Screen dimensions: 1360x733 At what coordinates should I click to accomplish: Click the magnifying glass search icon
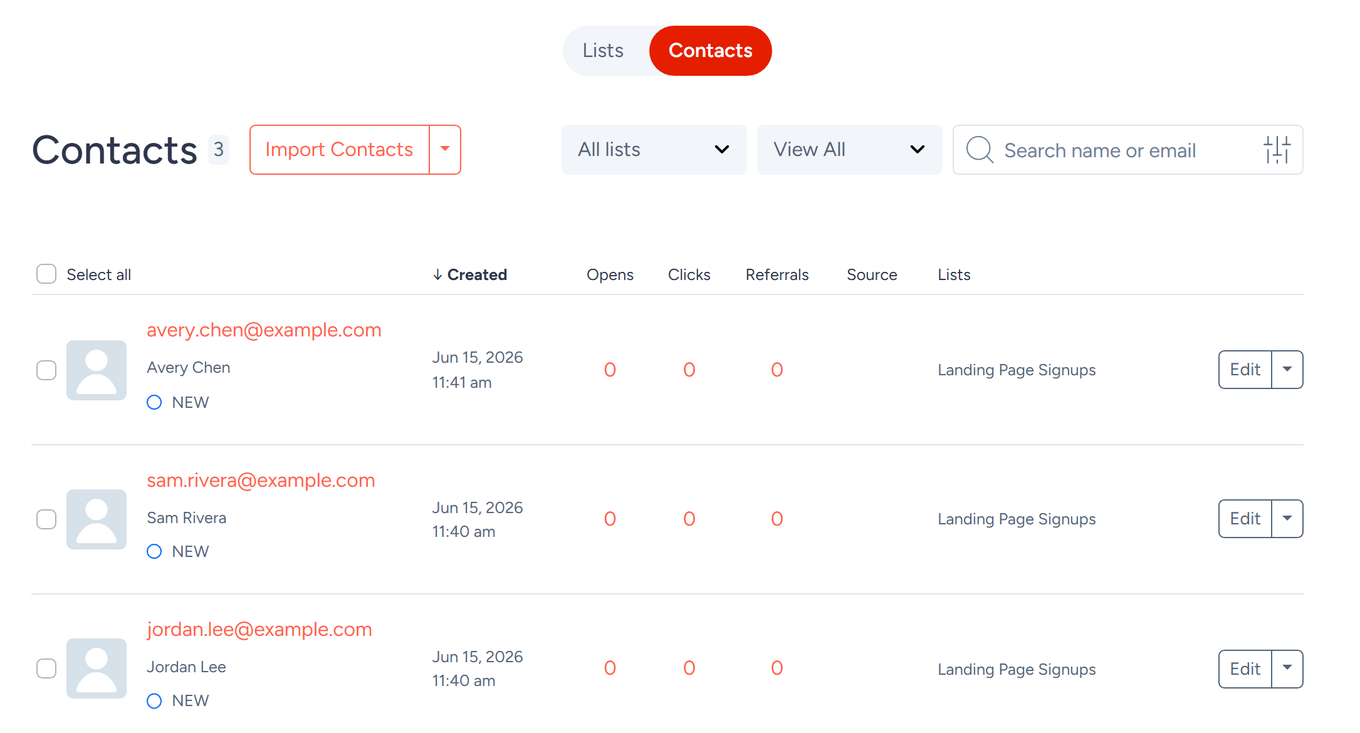tap(980, 150)
